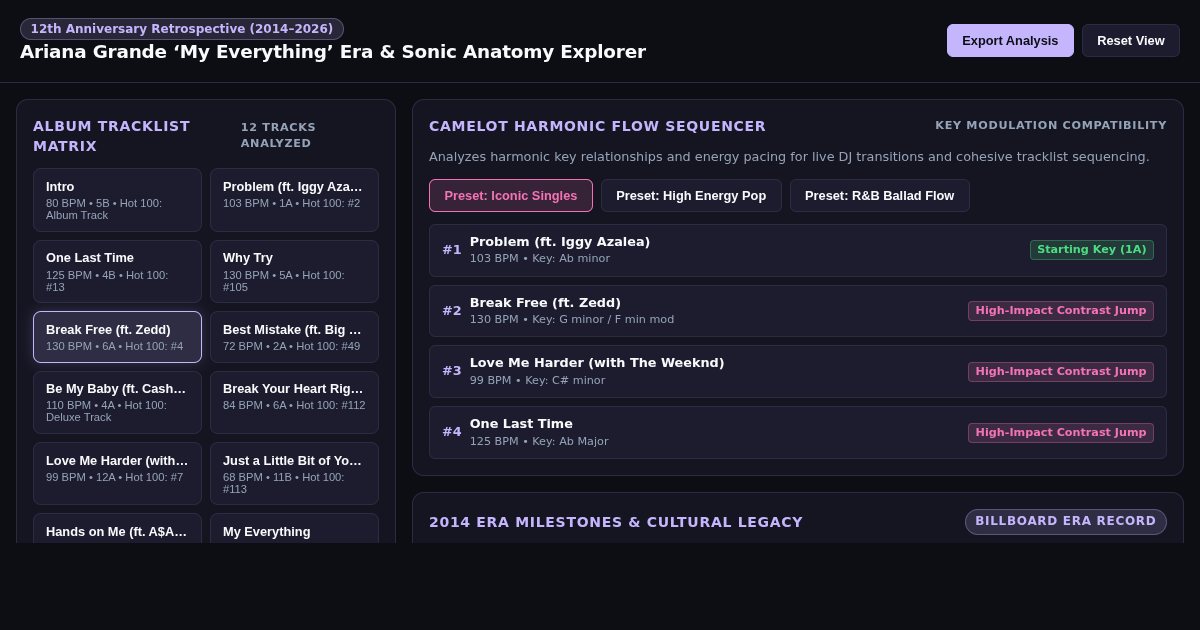Viewport: 1200px width, 630px height.
Task: Click '130 BPM • Key: G minor / F min mod'
Action: (x=572, y=320)
